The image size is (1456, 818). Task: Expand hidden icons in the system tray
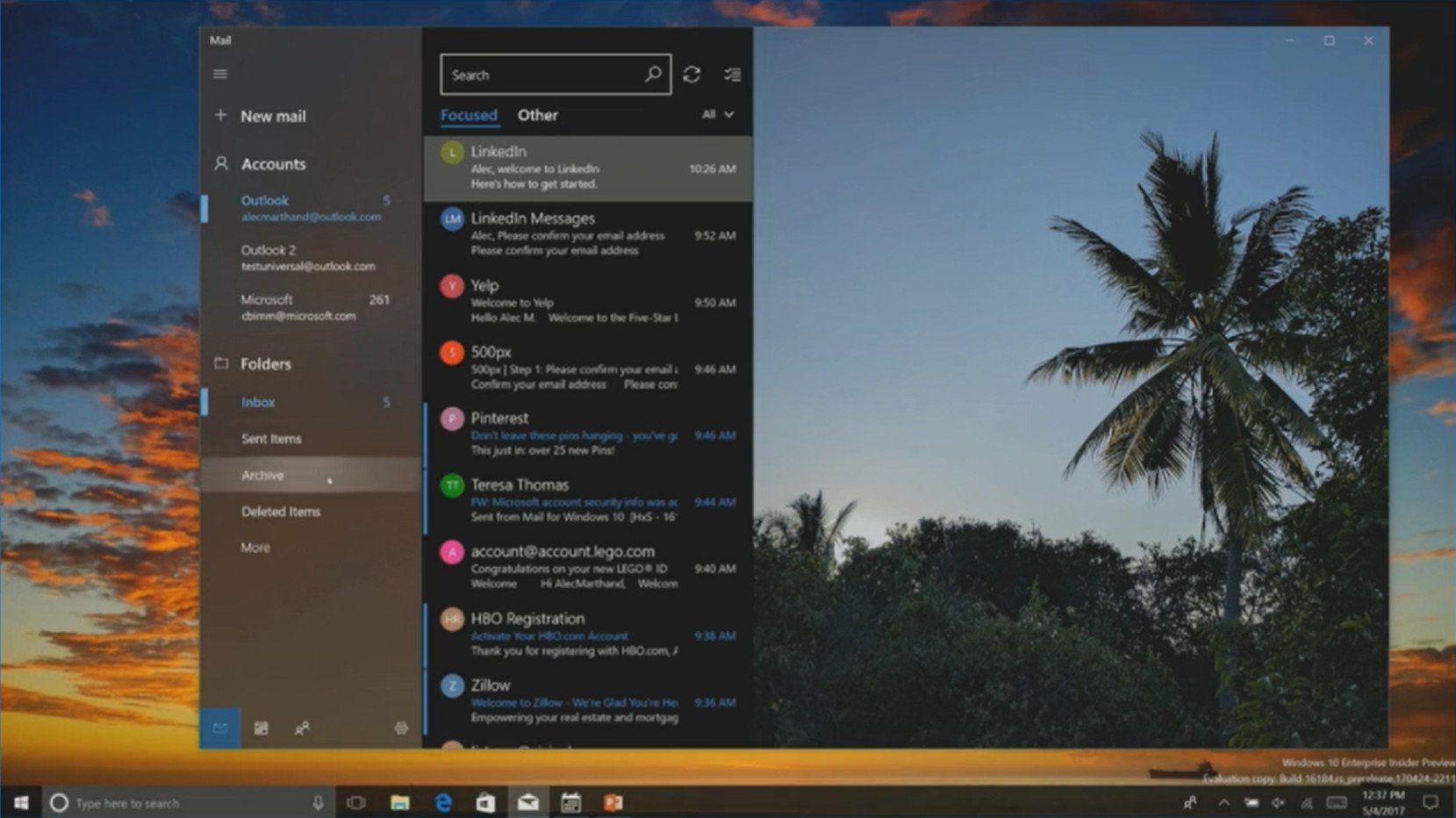click(x=1222, y=801)
